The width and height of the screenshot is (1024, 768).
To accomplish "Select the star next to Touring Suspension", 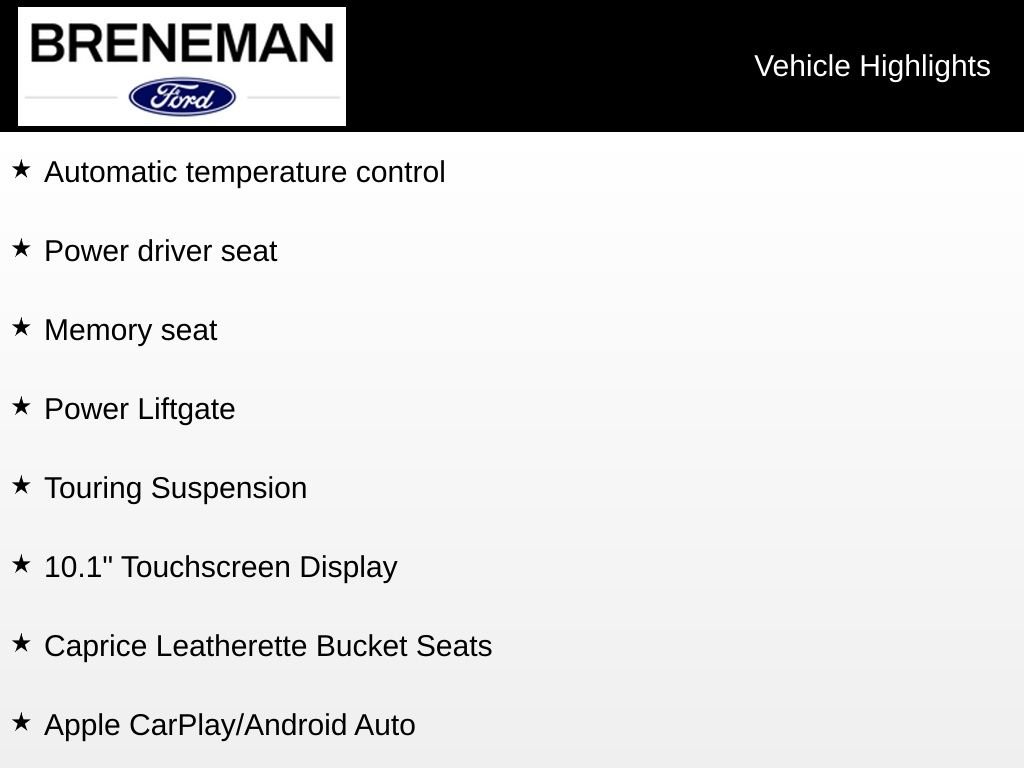I will (x=21, y=485).
